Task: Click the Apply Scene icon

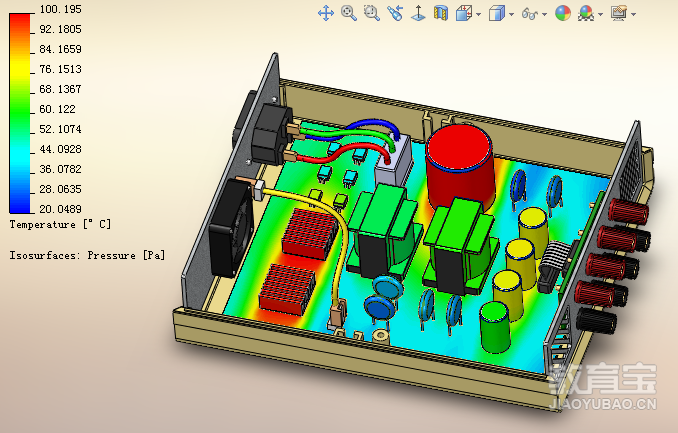Action: pyautogui.click(x=586, y=13)
